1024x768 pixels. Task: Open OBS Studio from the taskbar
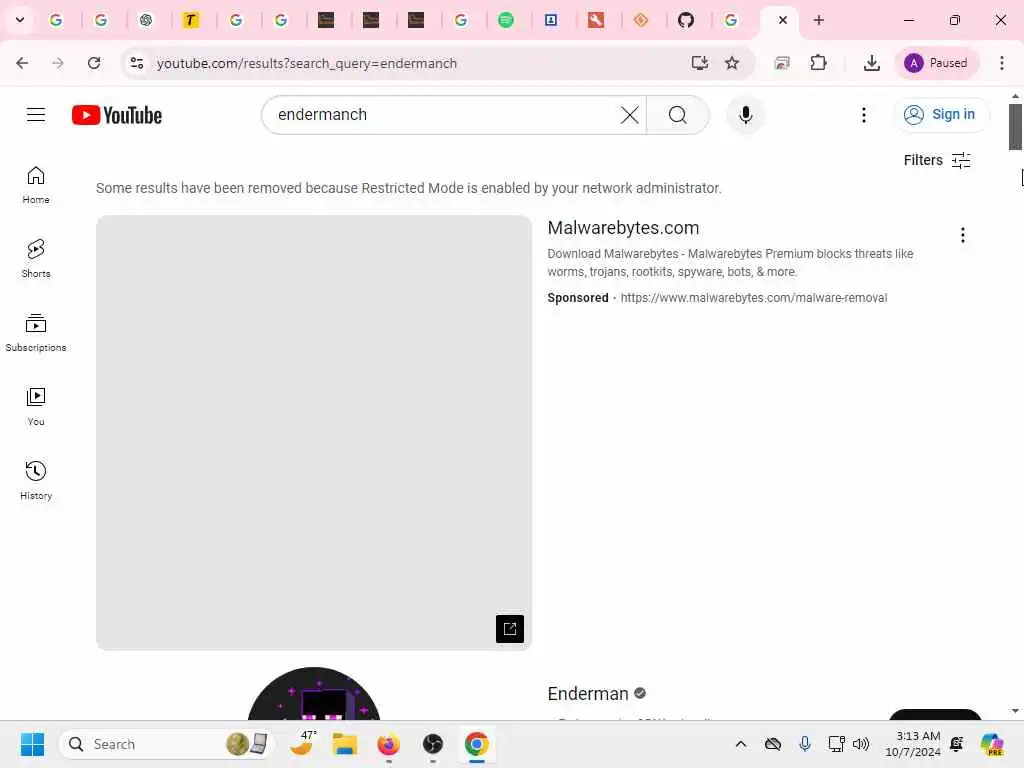pos(432,744)
